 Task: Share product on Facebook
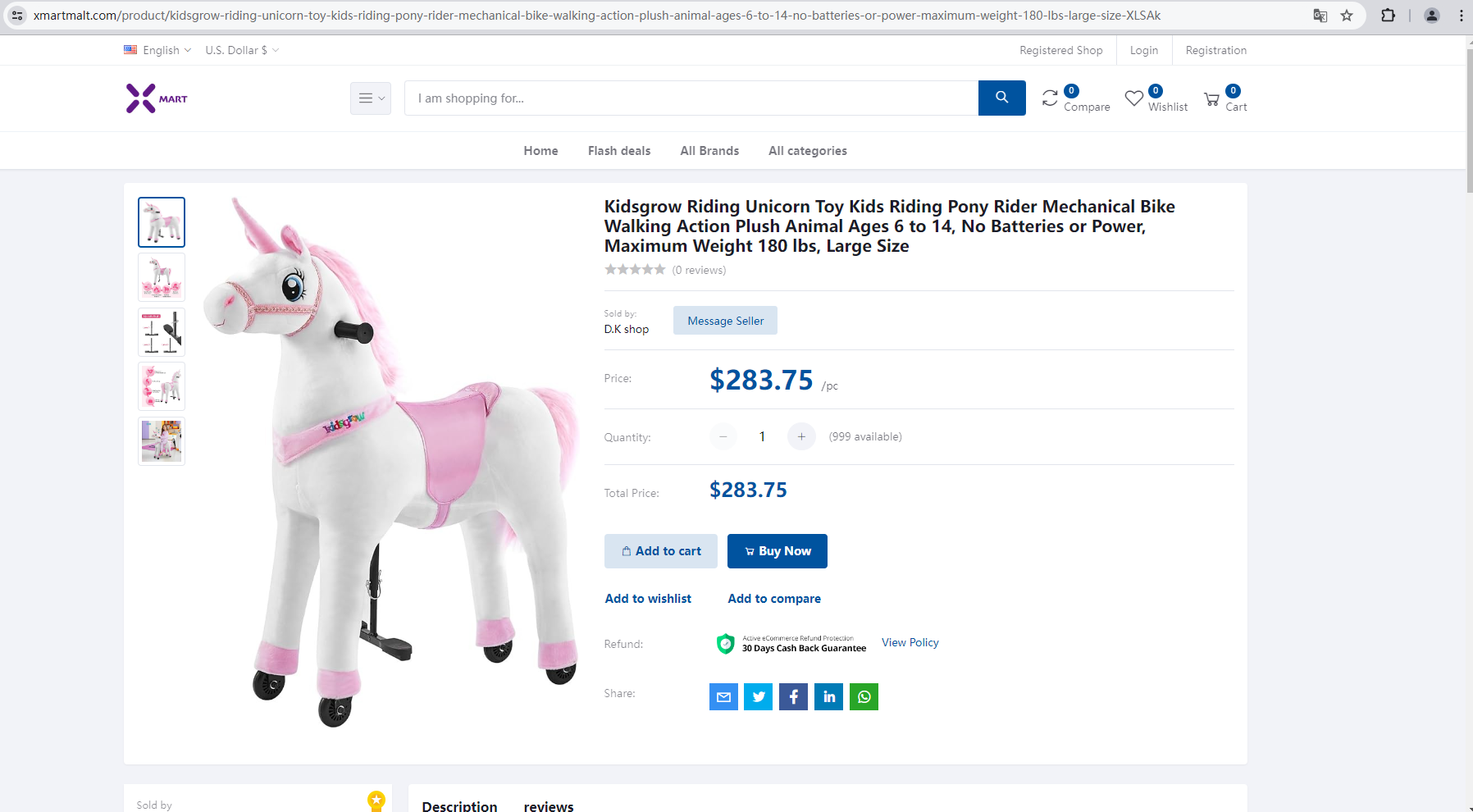click(793, 697)
